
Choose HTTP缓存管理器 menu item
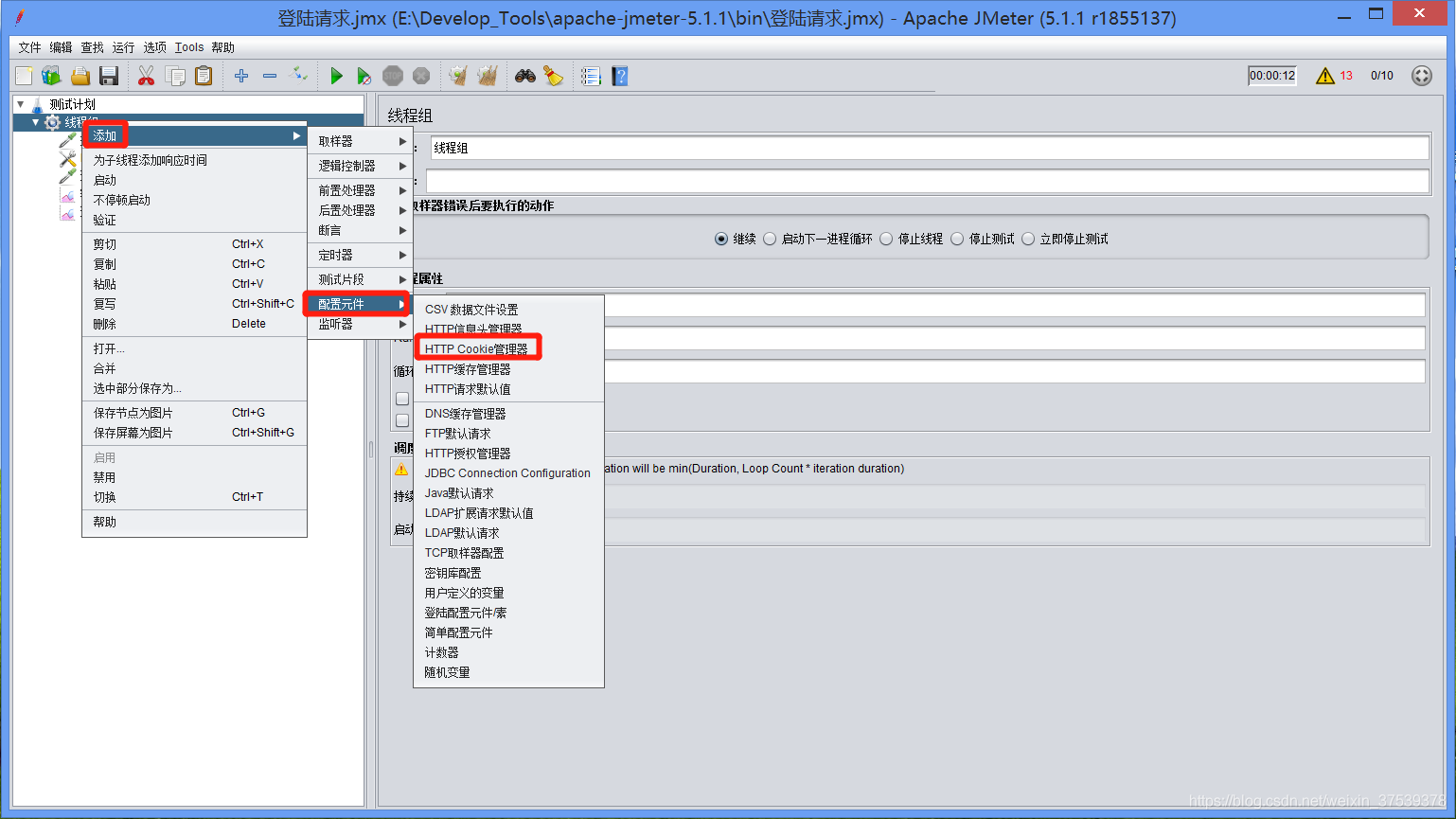pyautogui.click(x=509, y=369)
